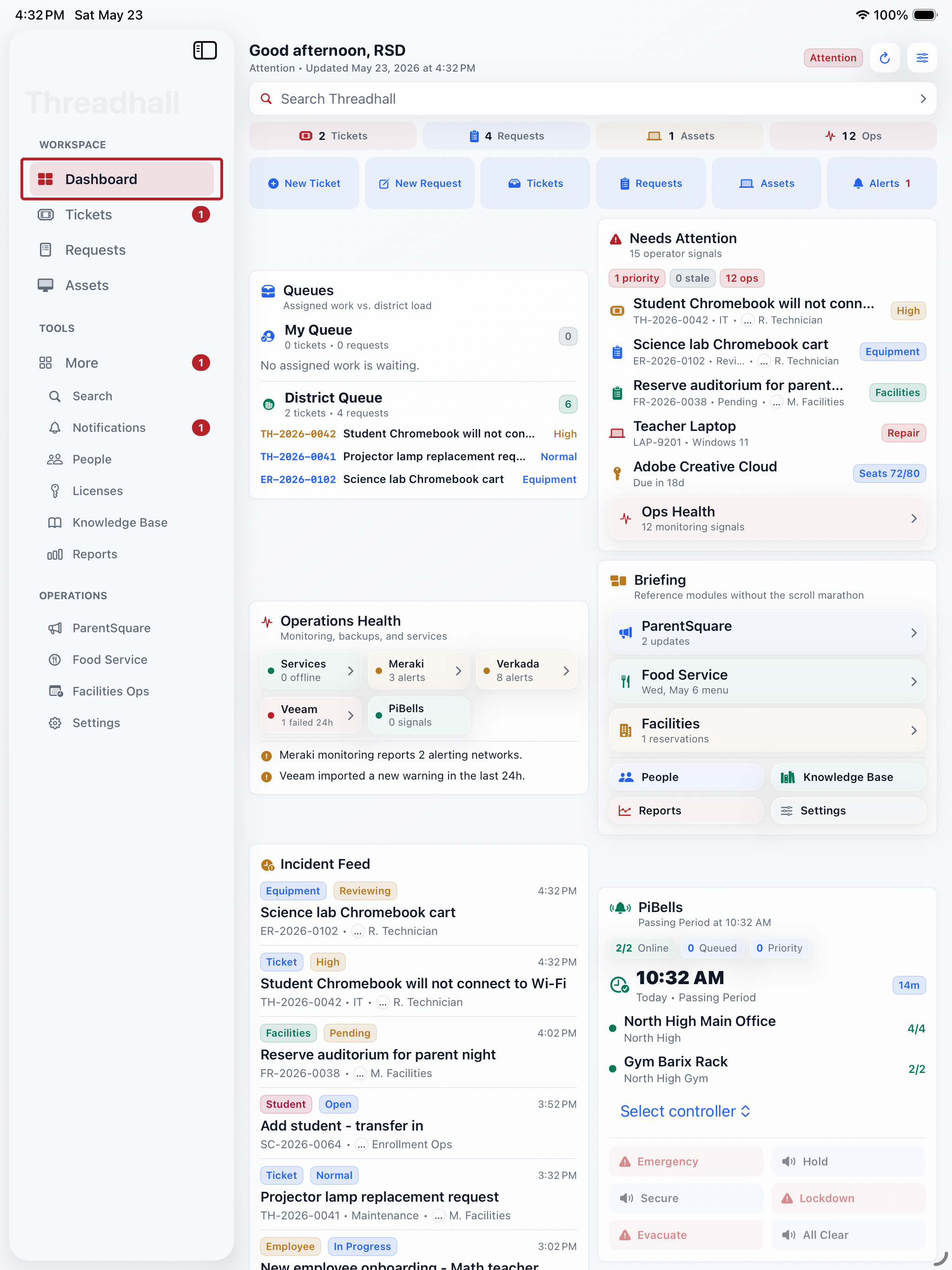Select the 2 Tickets summary tab
The image size is (952, 1270).
pyautogui.click(x=333, y=136)
